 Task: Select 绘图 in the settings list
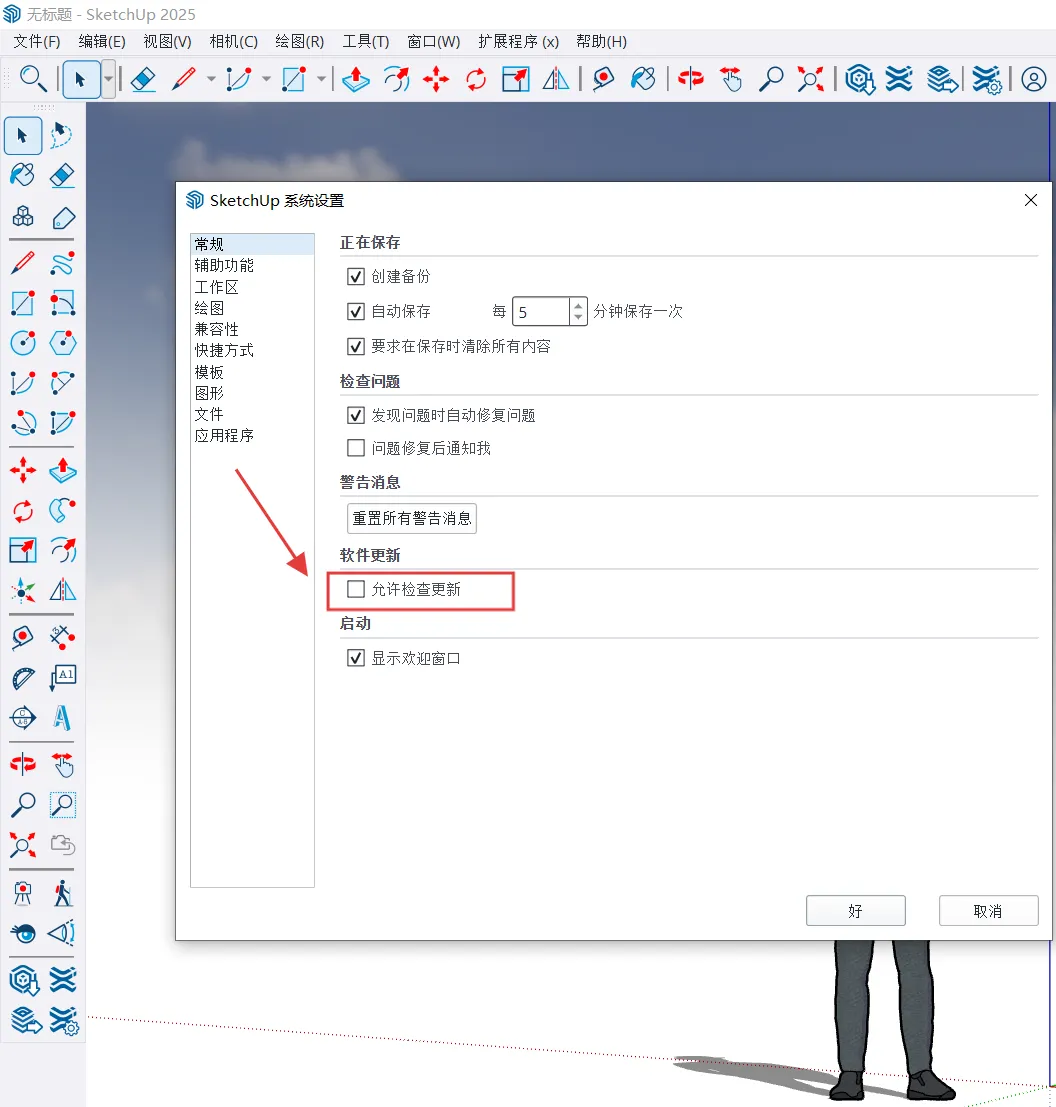pyautogui.click(x=252, y=308)
